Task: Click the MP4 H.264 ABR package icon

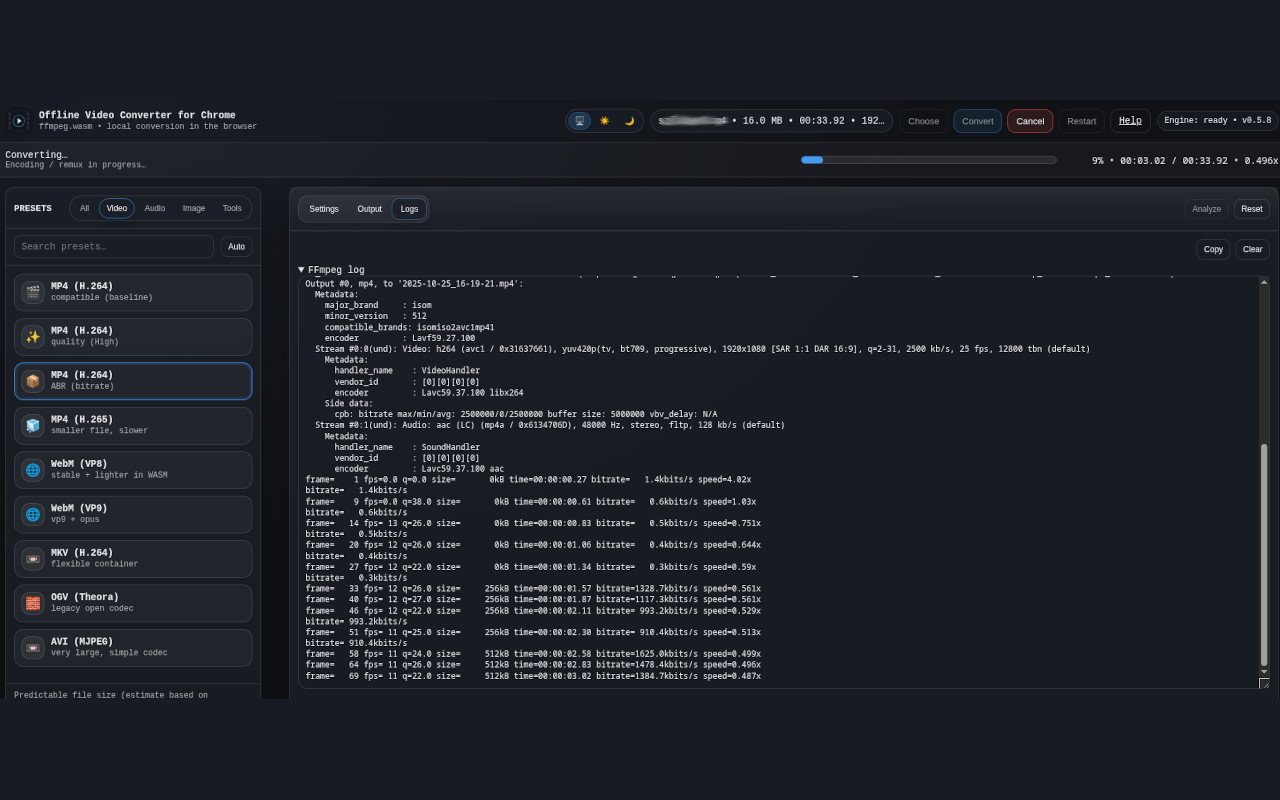Action: [33, 381]
